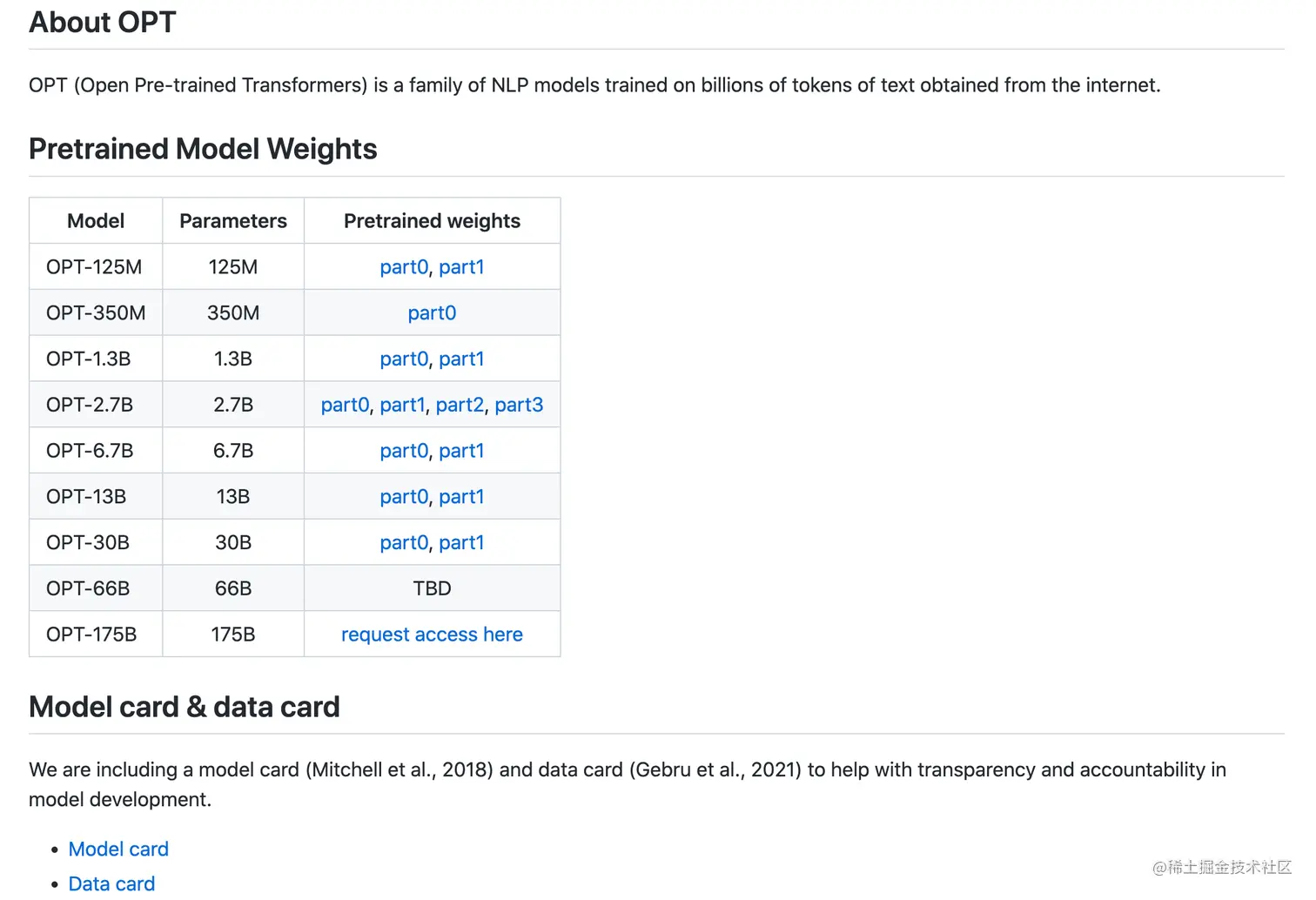Screen dimensions: 1316x900
Task: Open OPT-6.7B part1 weights
Action: pos(461,451)
